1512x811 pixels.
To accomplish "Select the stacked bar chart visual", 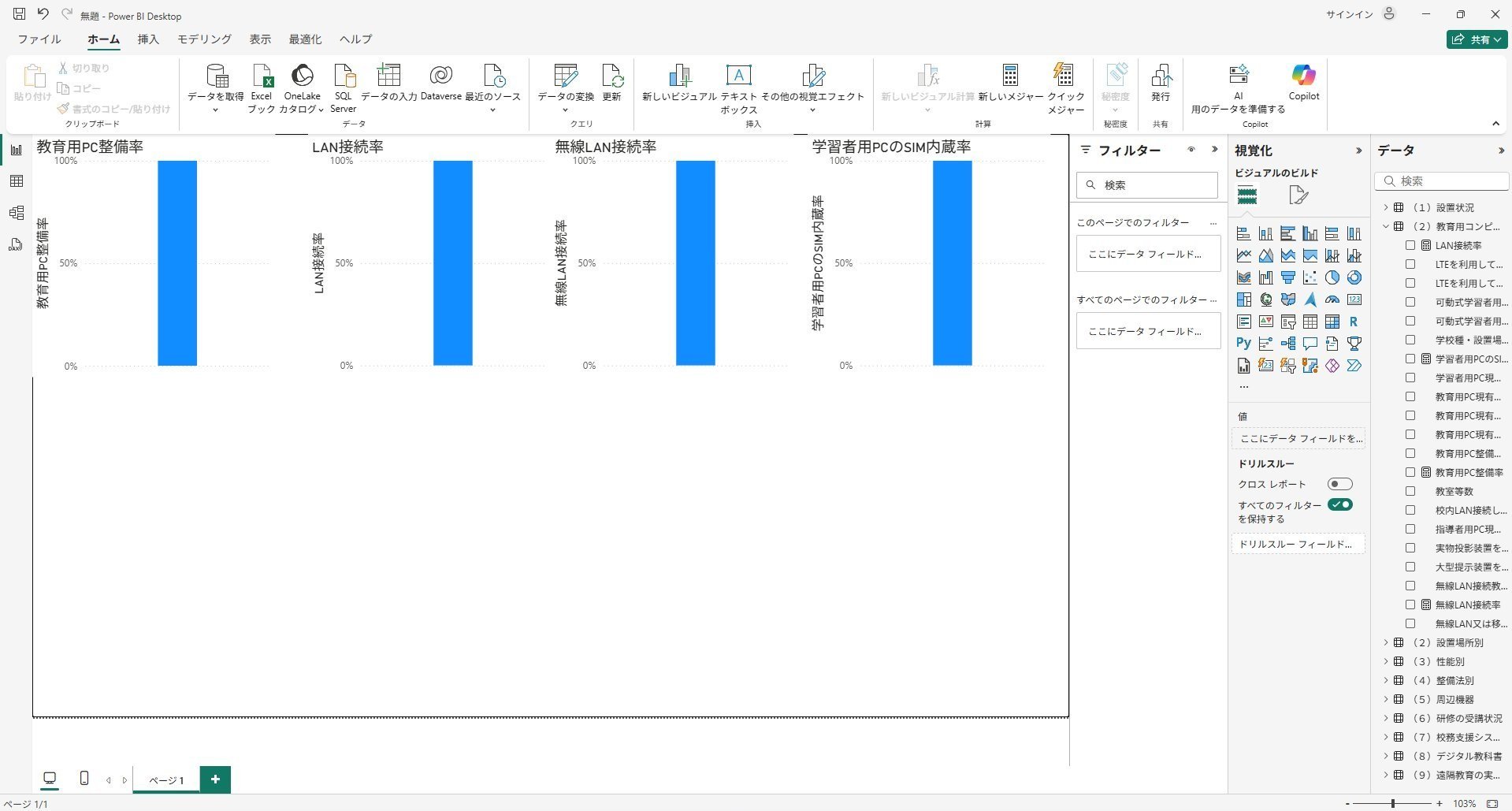I will pos(1243,233).
